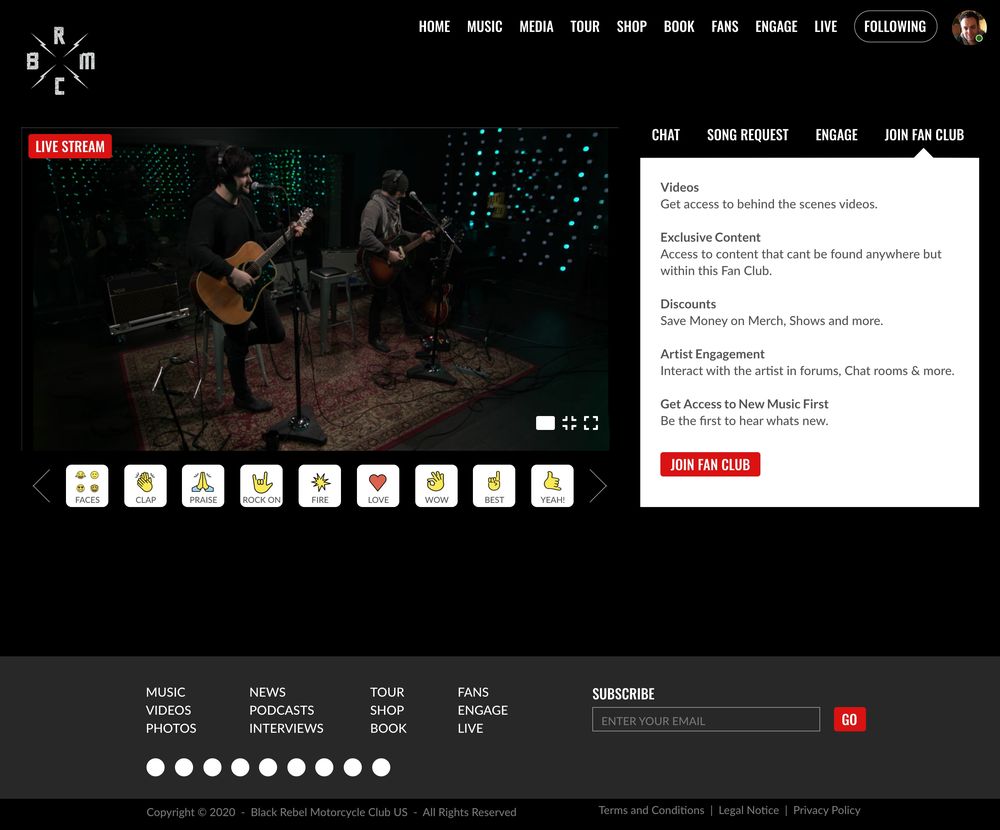Send the Love heart reaction
1000x830 pixels.
[x=378, y=485]
